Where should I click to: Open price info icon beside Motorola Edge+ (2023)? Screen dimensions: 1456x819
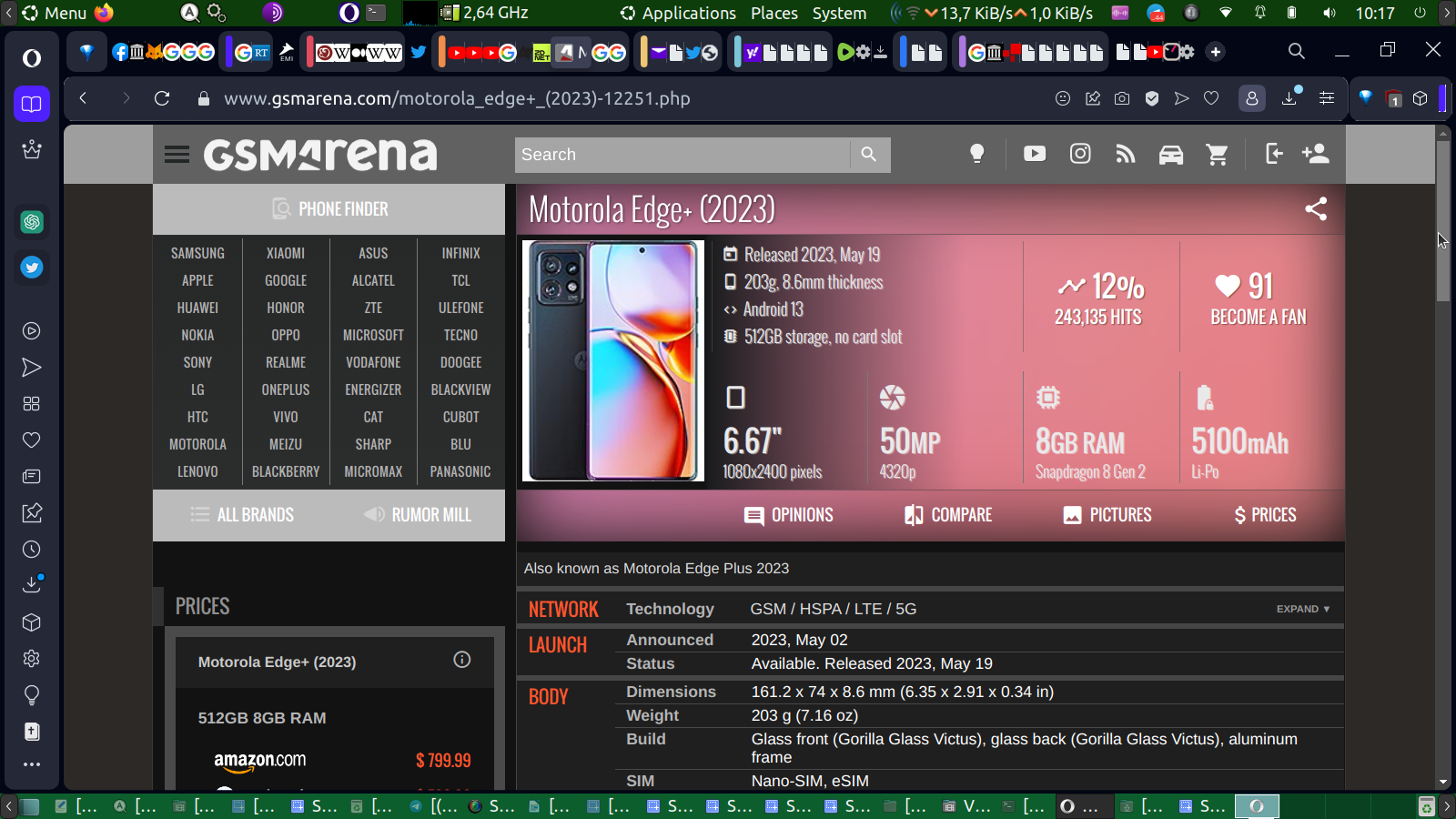pyautogui.click(x=462, y=660)
